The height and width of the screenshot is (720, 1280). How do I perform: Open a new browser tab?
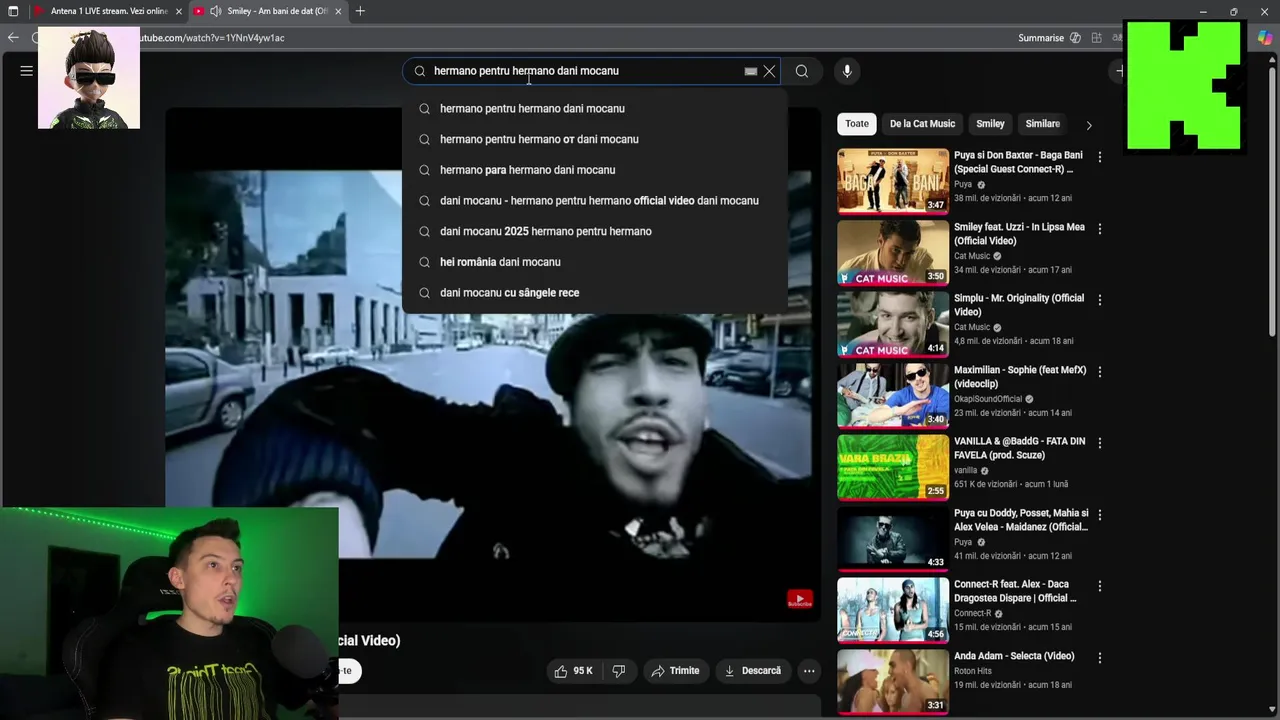tap(360, 11)
